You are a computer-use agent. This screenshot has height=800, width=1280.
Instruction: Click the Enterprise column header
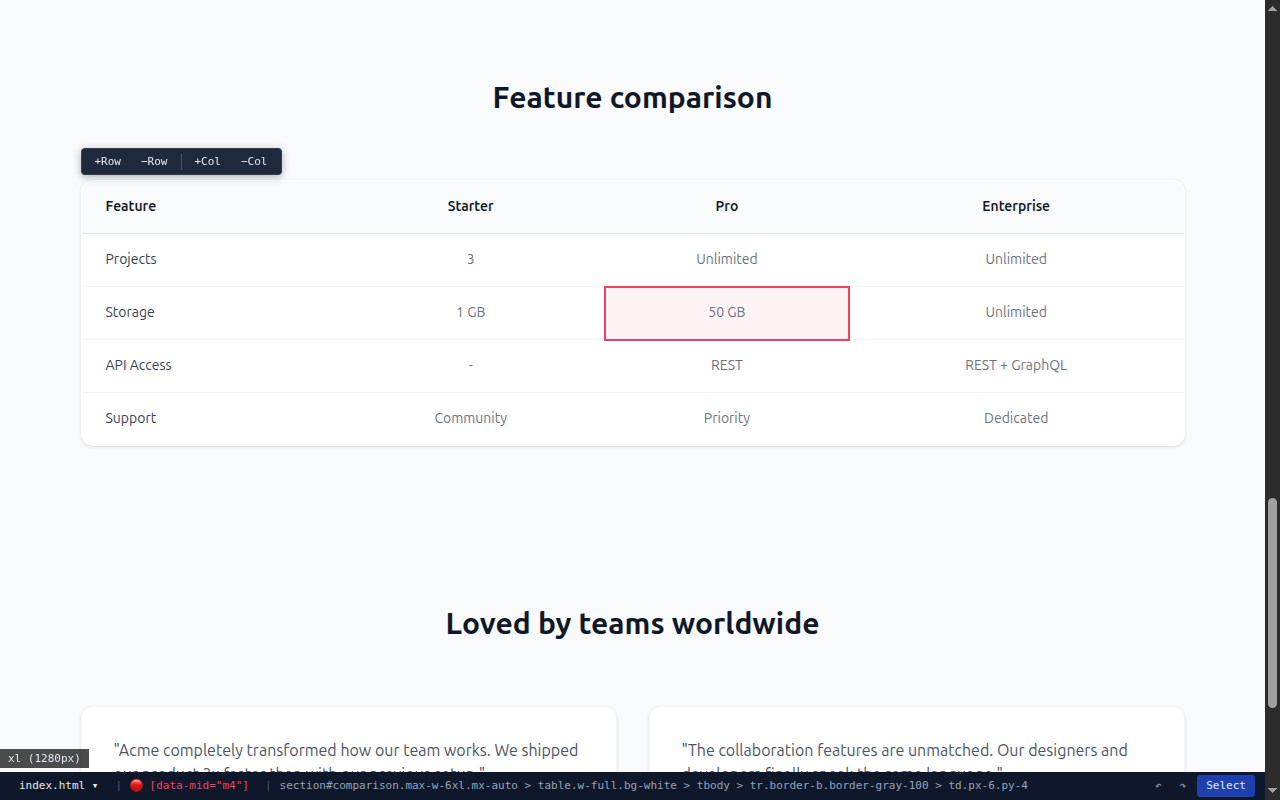click(1015, 206)
